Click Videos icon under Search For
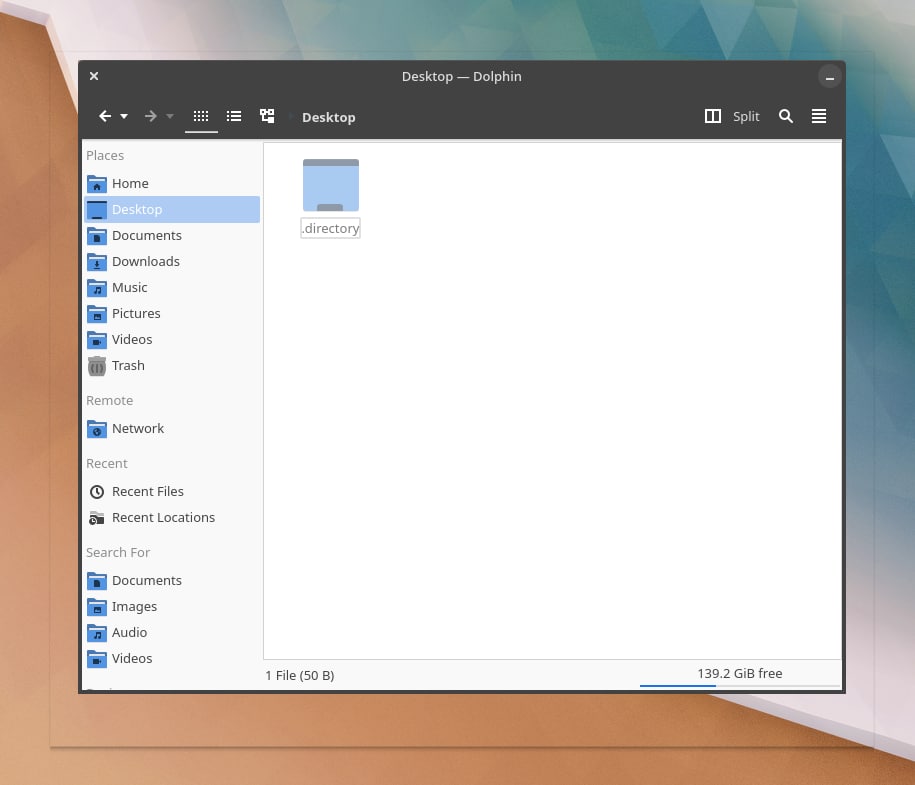The image size is (915, 785). (97, 659)
